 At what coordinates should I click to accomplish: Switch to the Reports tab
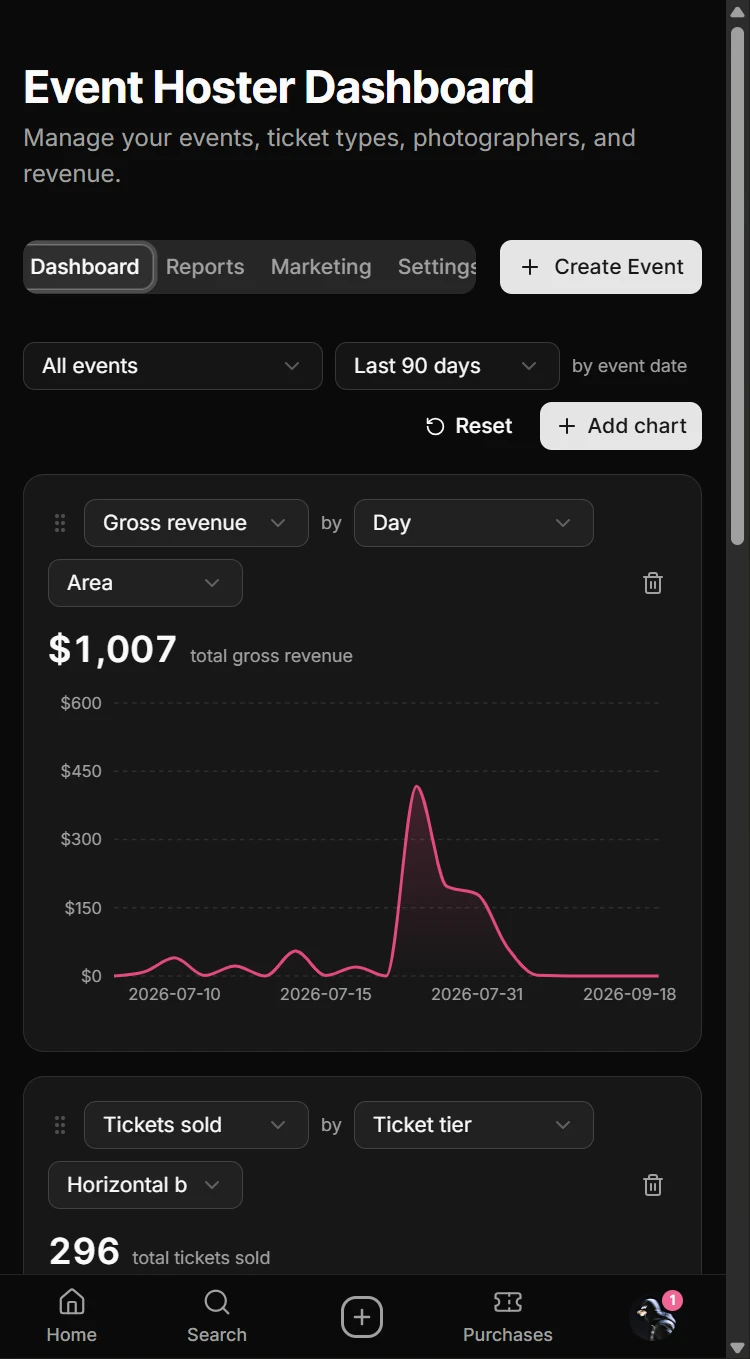tap(205, 267)
